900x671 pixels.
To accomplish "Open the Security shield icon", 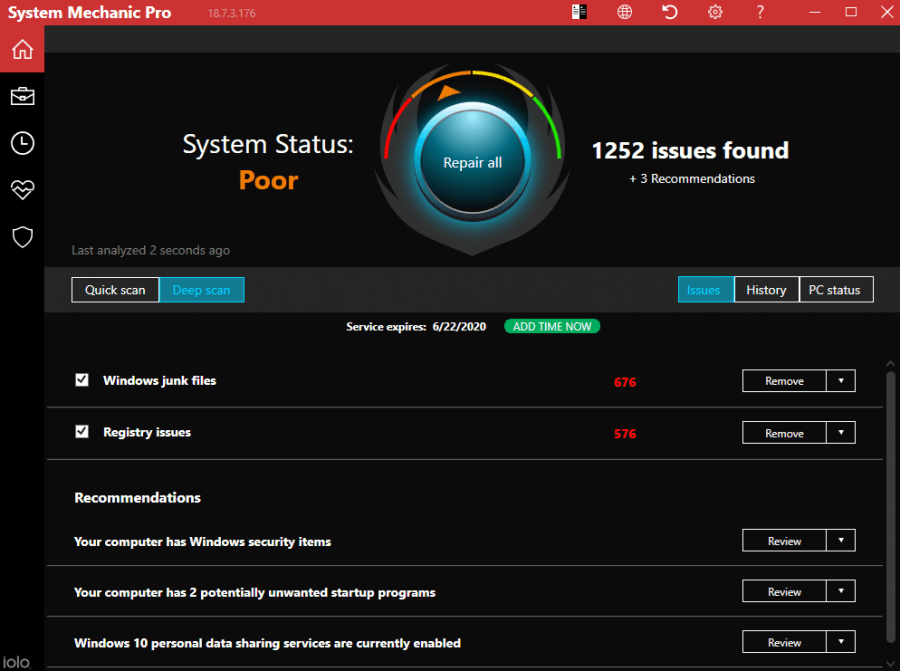I will point(22,237).
